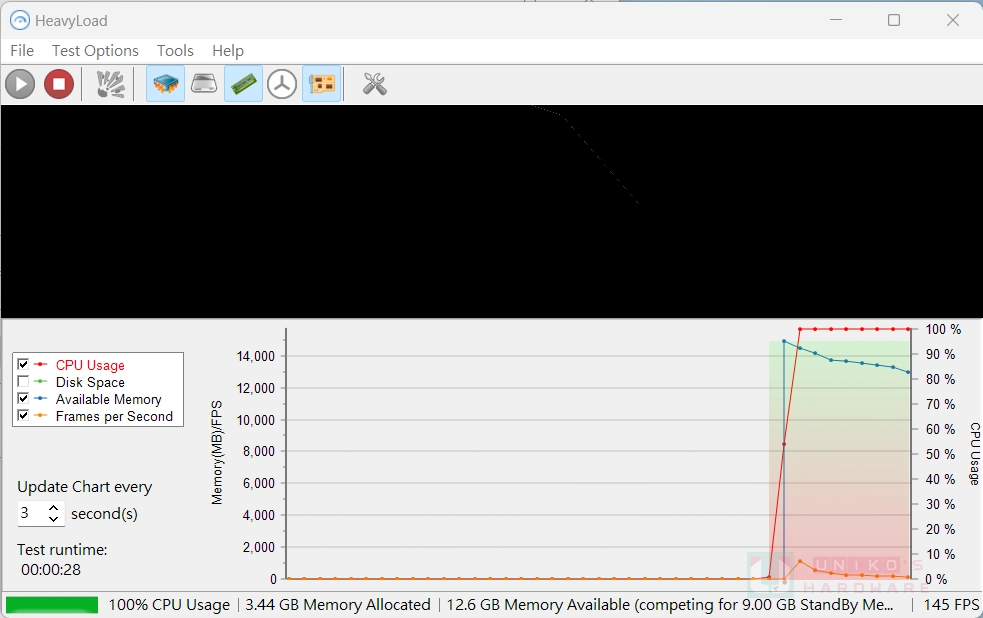Toggle the CPU stress chip icon

166,84
